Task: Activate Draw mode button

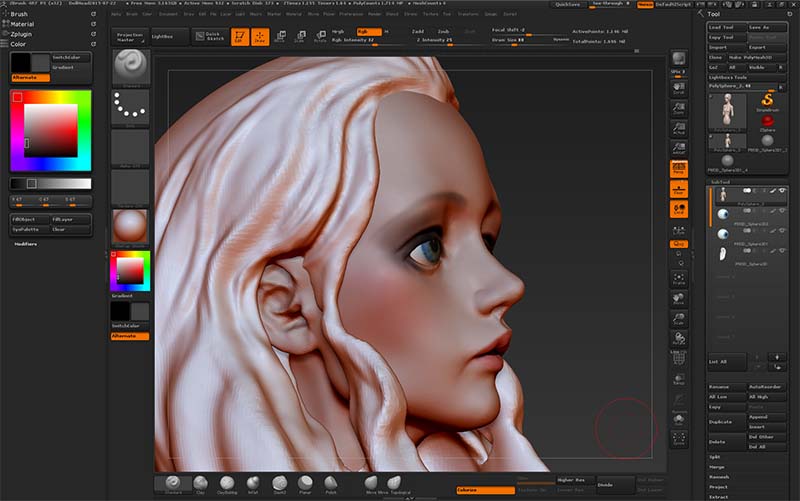Action: click(x=260, y=37)
